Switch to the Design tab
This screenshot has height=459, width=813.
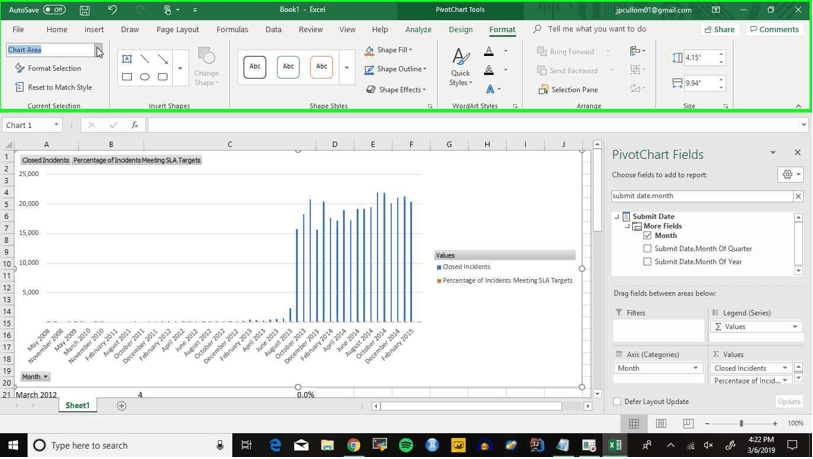460,30
